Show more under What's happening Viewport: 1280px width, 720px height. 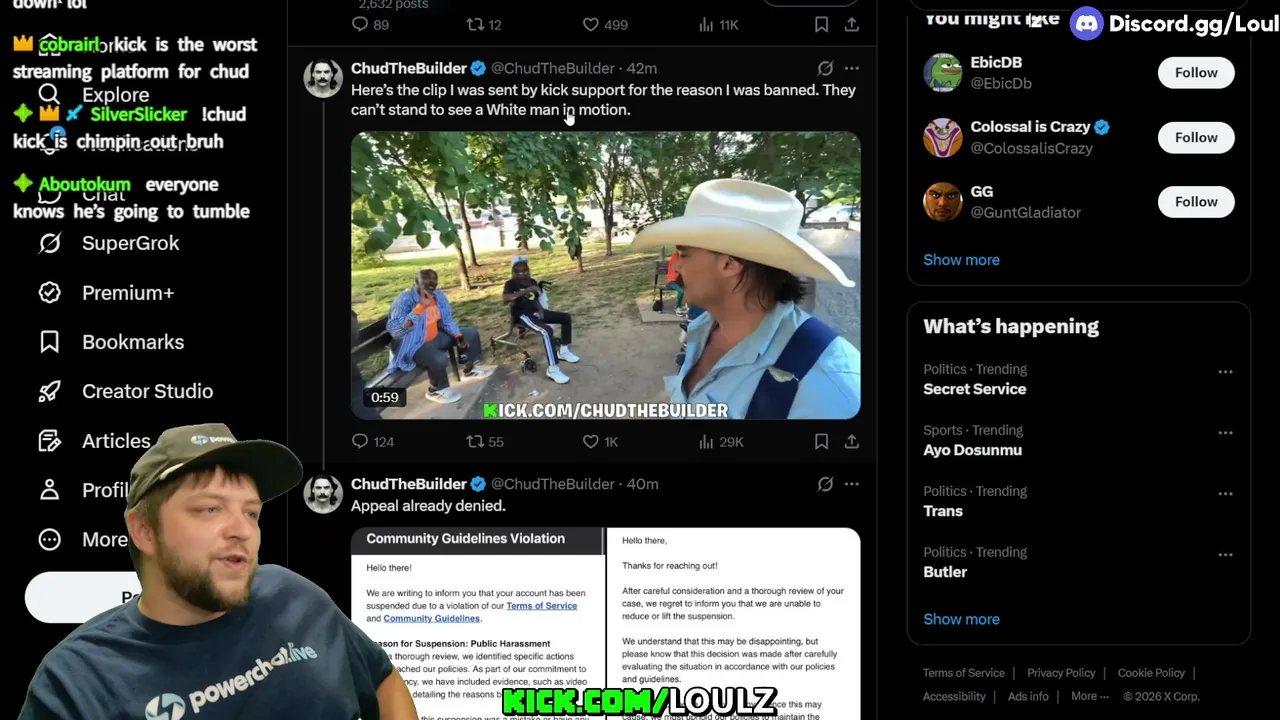coord(961,619)
